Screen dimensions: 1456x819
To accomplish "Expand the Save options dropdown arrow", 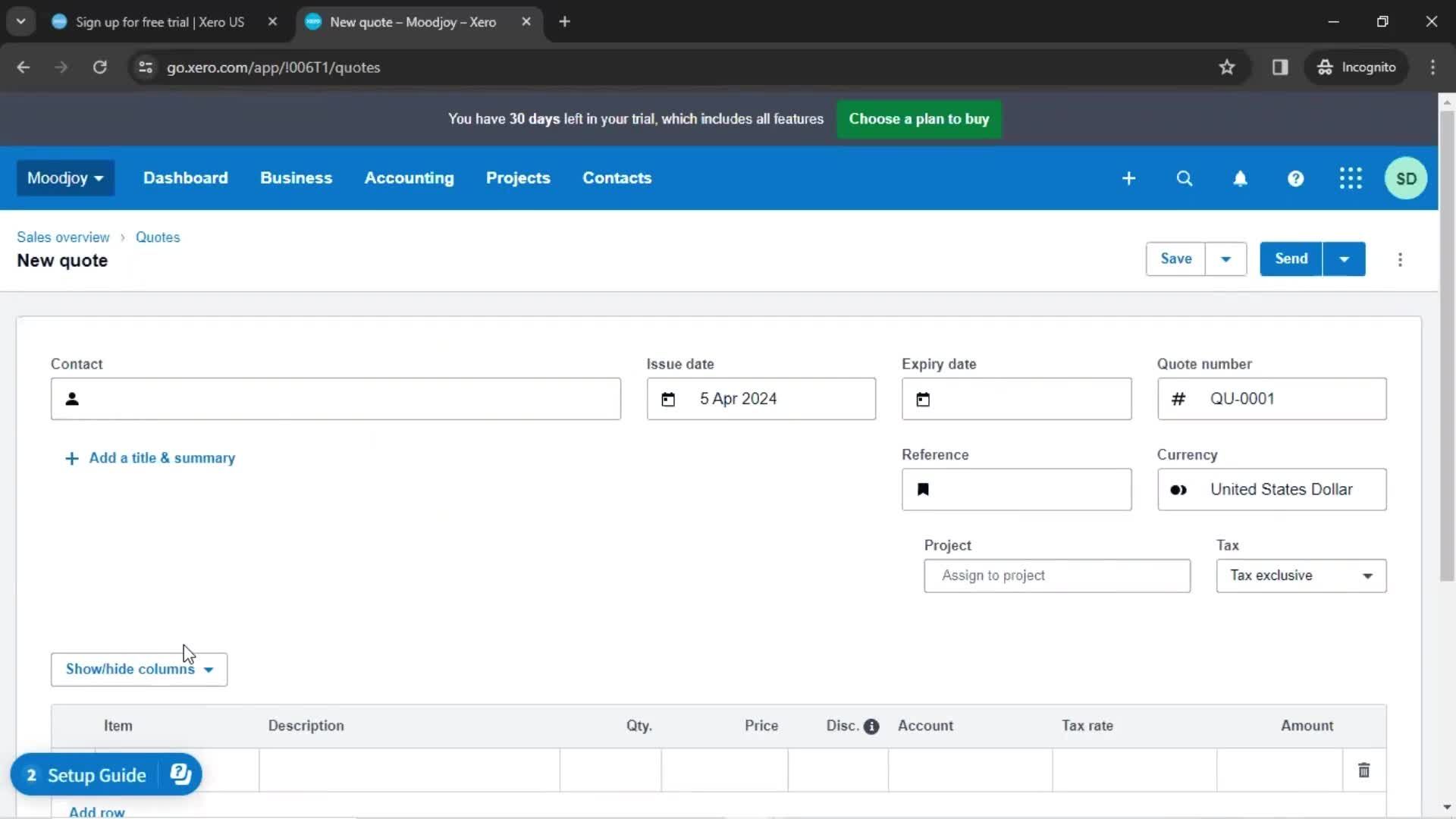I will (1225, 259).
